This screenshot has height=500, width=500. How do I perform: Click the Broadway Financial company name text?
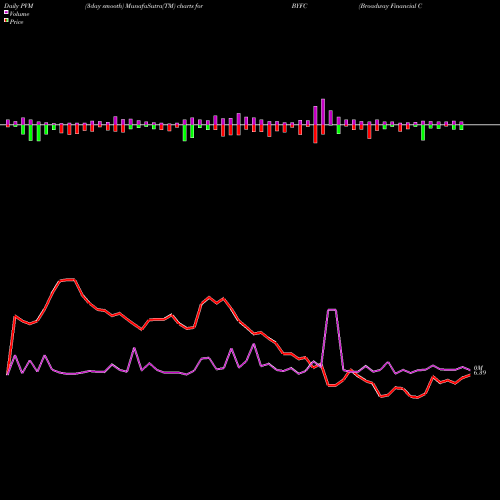click(x=390, y=6)
